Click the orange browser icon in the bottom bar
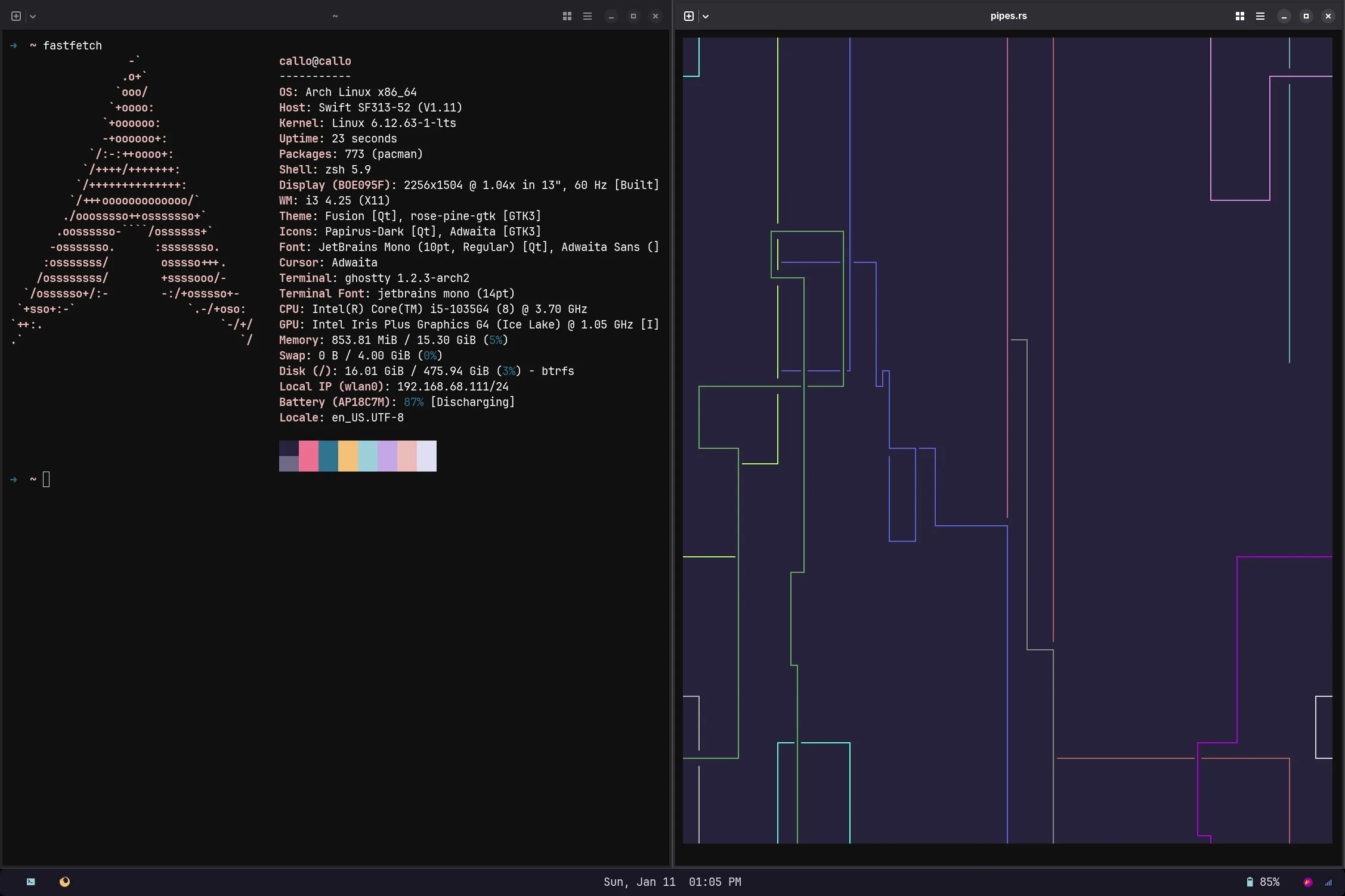Viewport: 1345px width, 896px height. pyautogui.click(x=65, y=882)
